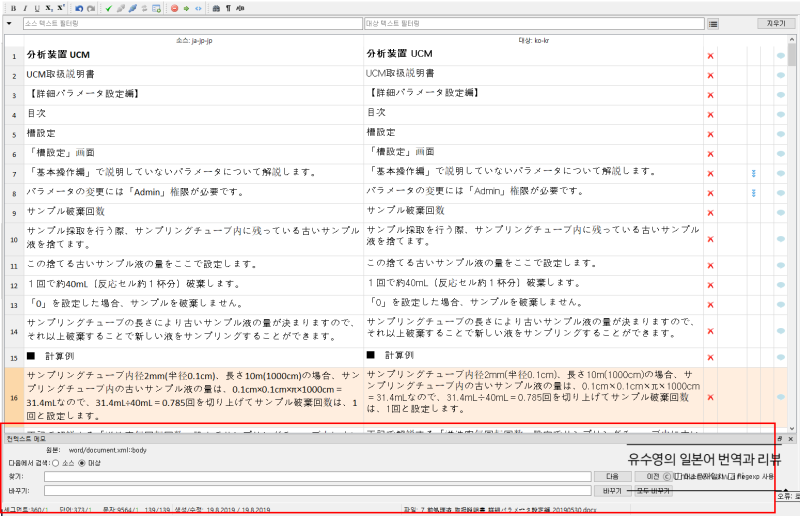Click blue down-arrows icon on row 8

click(754, 193)
